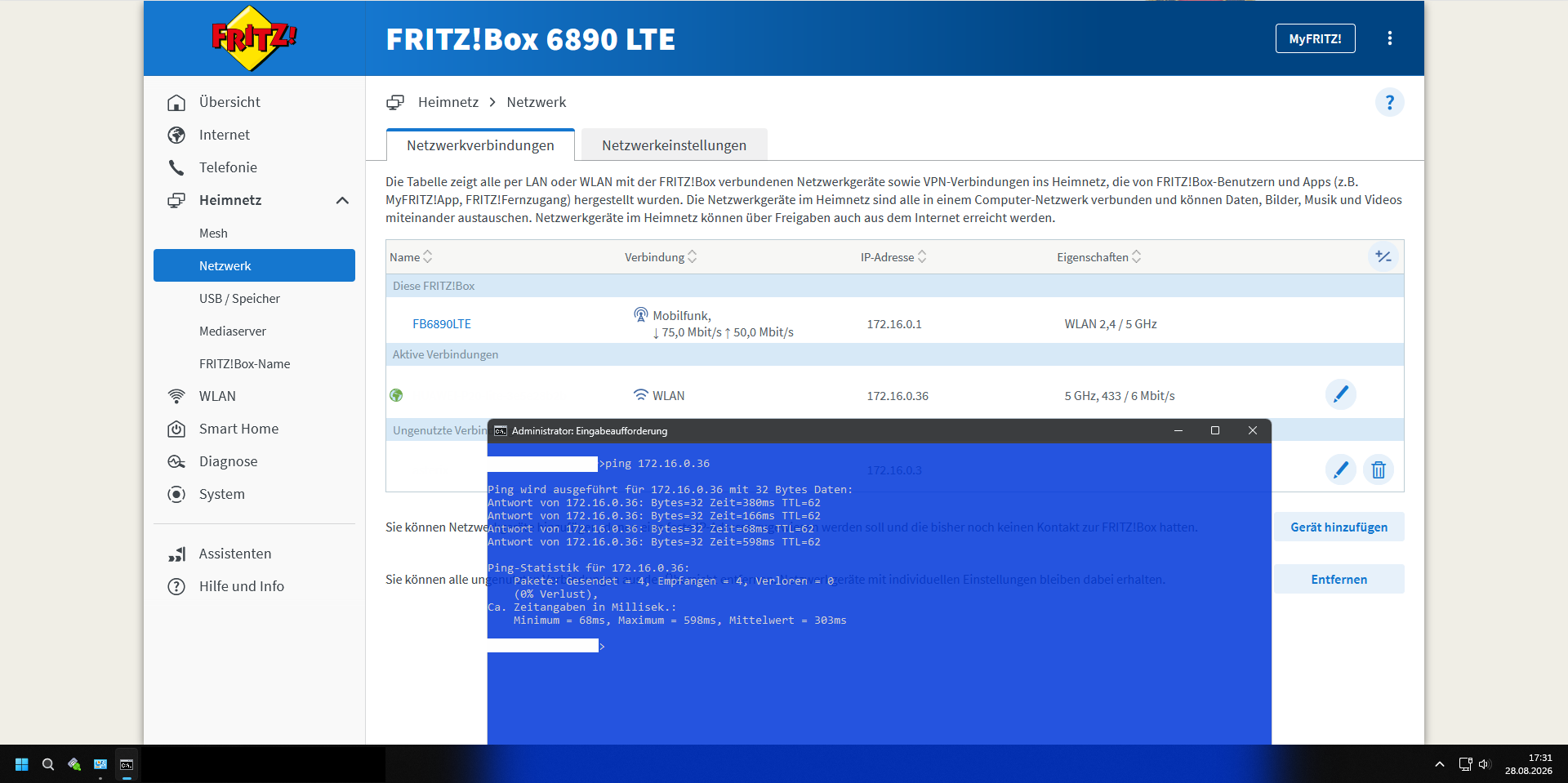Open the Diagnose menu entry
Image resolution: width=1568 pixels, height=783 pixels.
point(228,461)
